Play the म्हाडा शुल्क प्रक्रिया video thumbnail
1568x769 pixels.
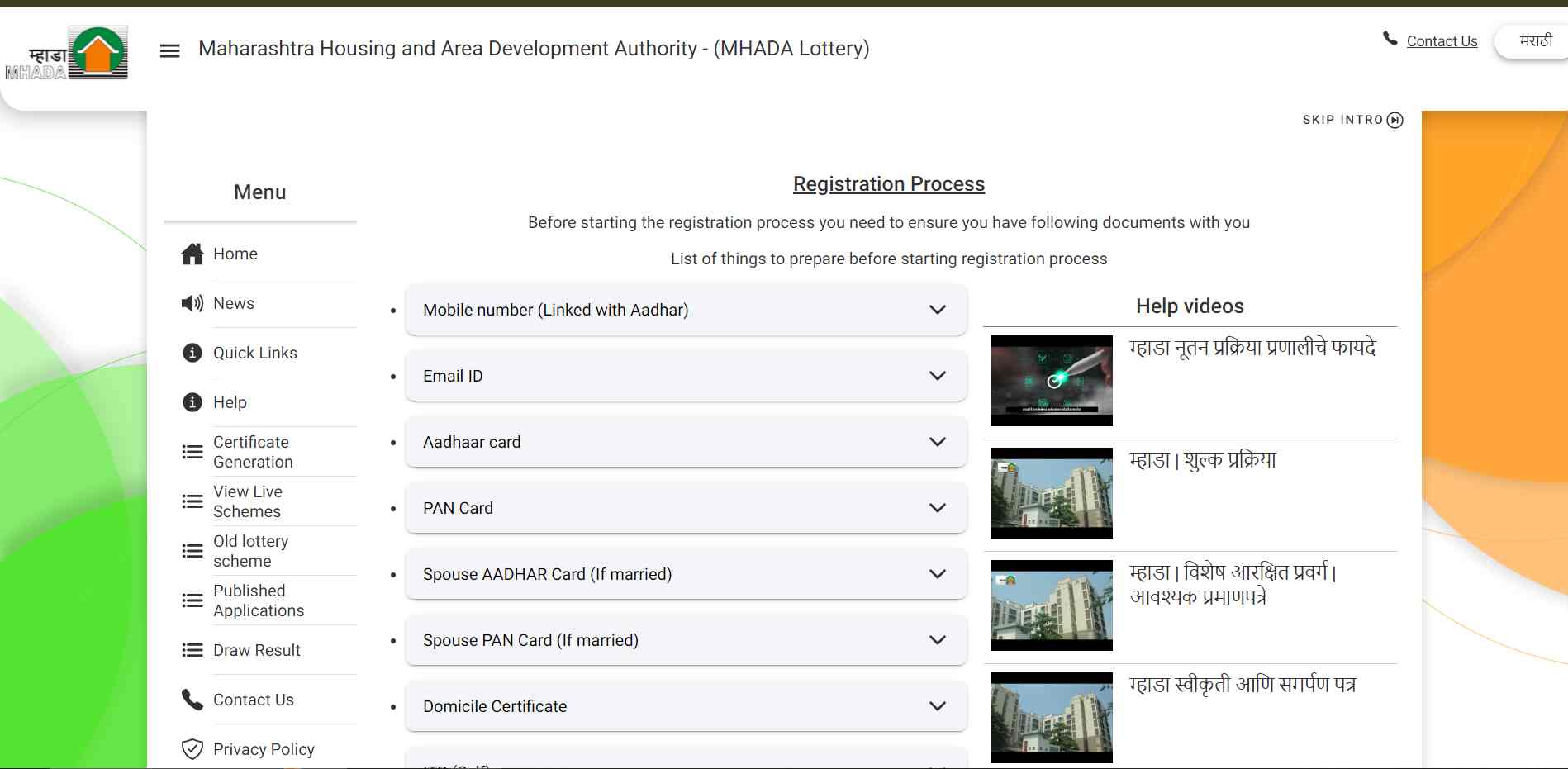point(1052,493)
